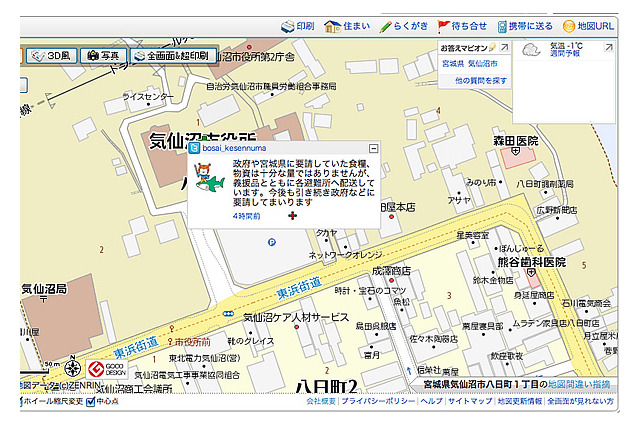
Task: Click the 成澤商店 map label
Action: click(391, 271)
